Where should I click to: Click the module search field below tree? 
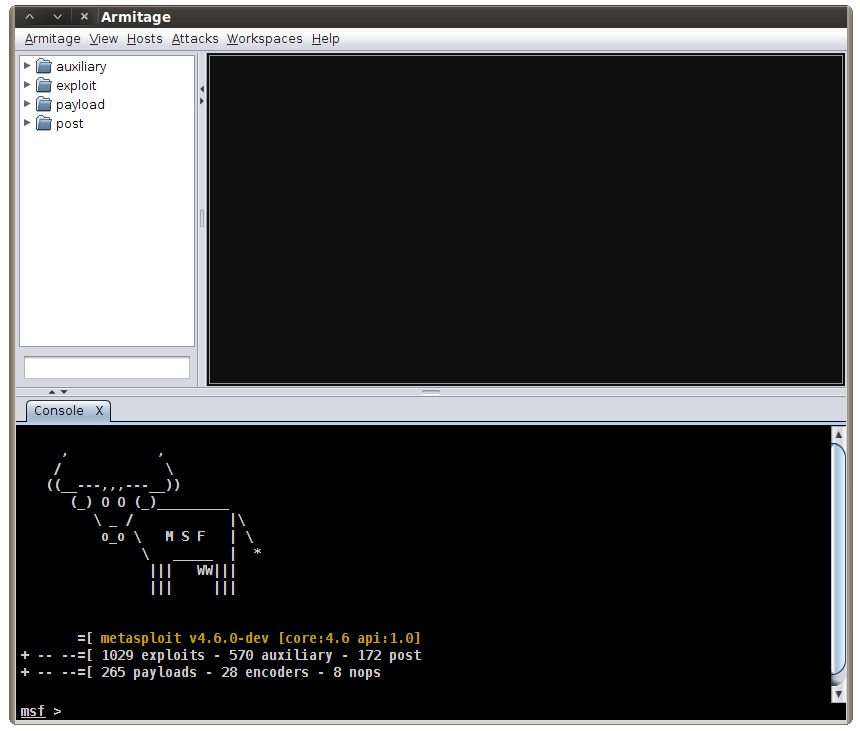click(106, 368)
